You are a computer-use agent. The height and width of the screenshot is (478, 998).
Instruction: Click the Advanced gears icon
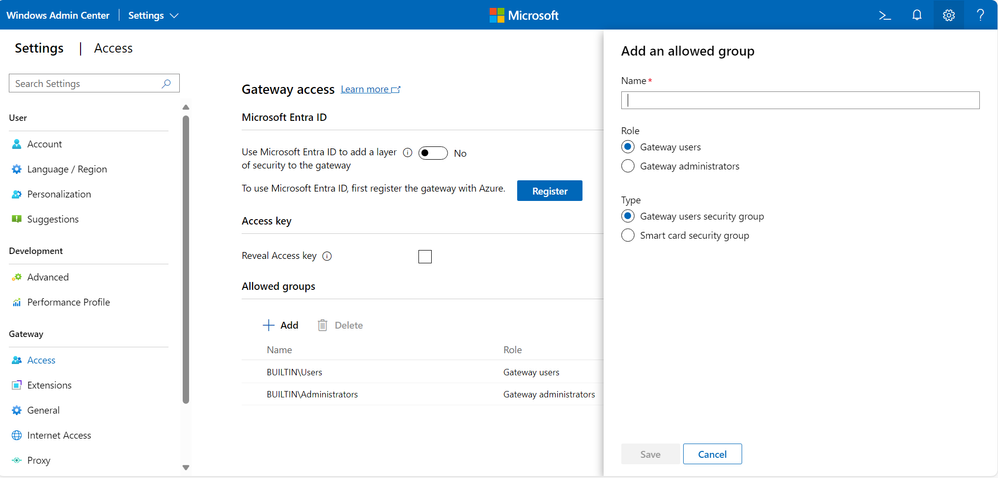pyautogui.click(x=17, y=278)
